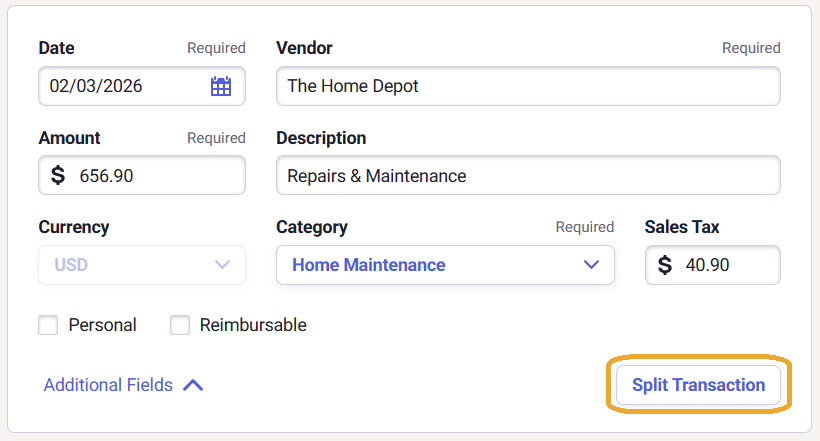Image resolution: width=820 pixels, height=441 pixels.
Task: Click the dollar sign in Sales Tax field
Action: (665, 265)
